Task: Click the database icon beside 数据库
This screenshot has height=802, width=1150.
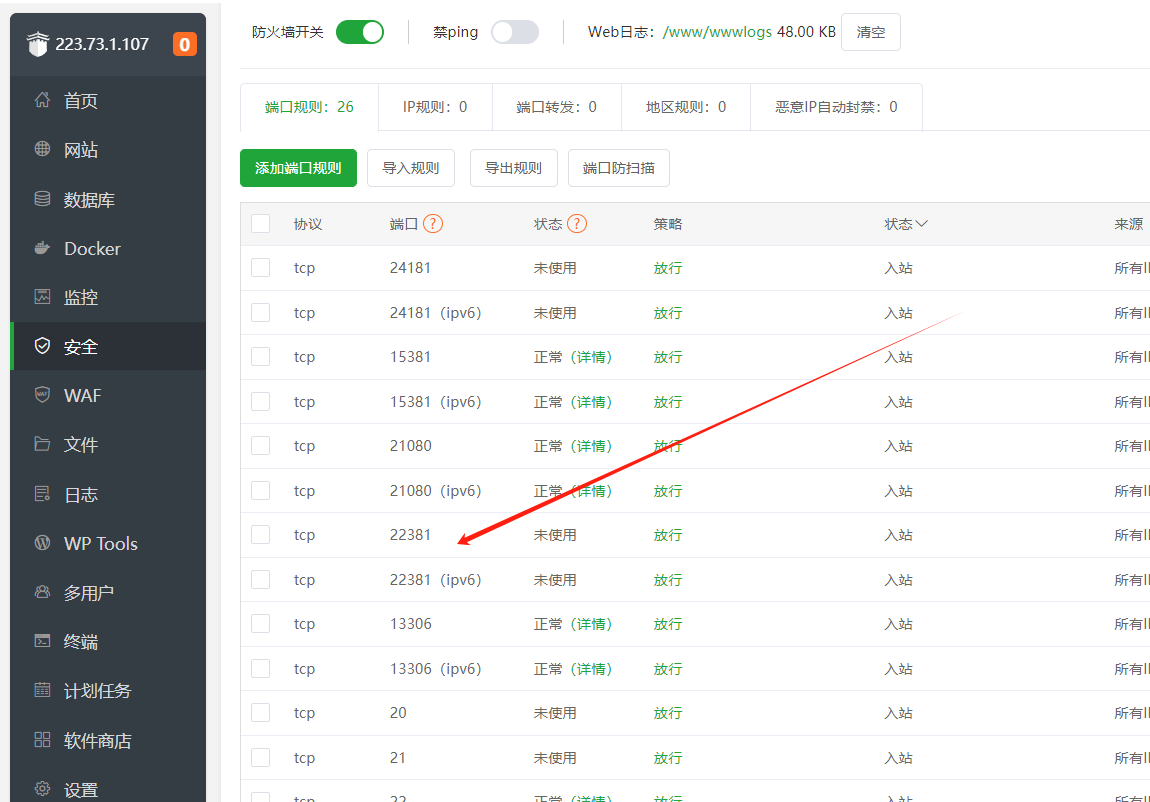Action: tap(43, 199)
